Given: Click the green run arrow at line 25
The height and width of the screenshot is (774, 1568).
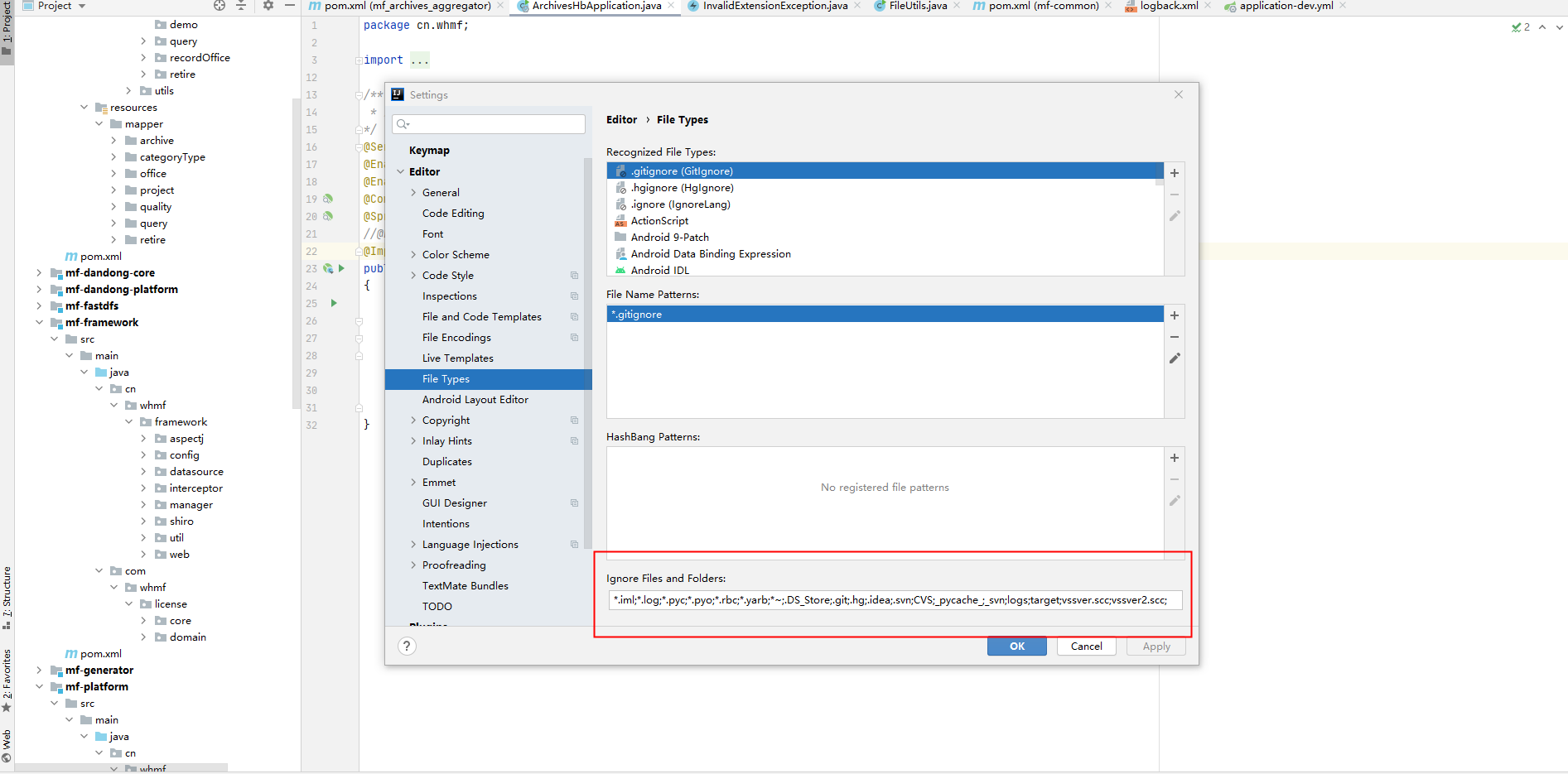Looking at the screenshot, I should (x=334, y=303).
